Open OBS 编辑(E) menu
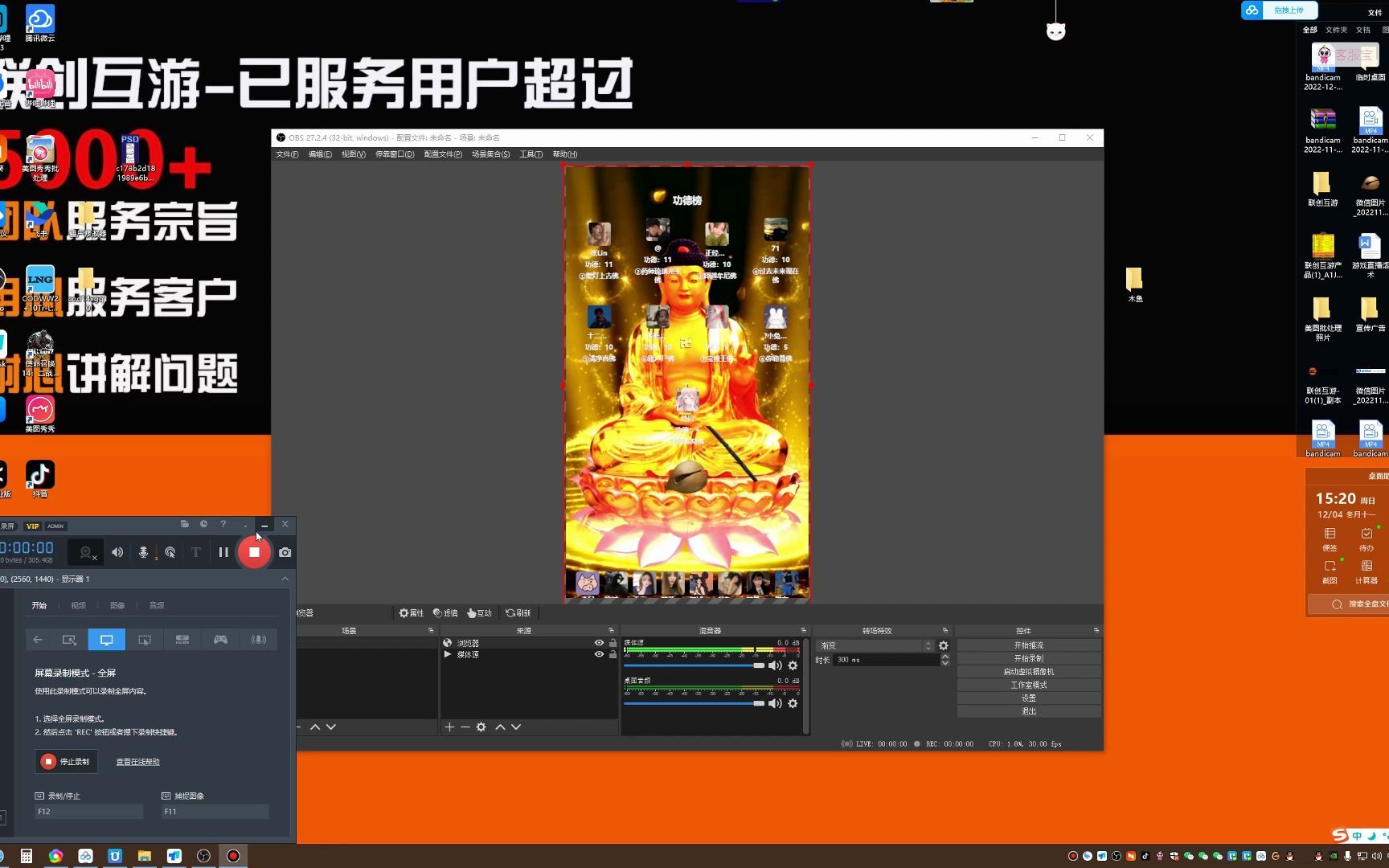1389x868 pixels. click(x=320, y=154)
